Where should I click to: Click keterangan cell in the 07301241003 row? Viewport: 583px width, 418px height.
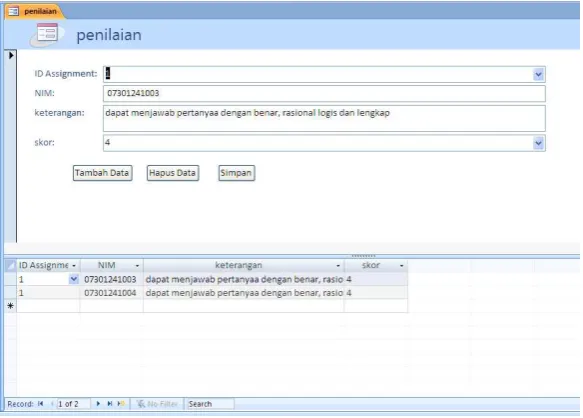click(x=244, y=279)
